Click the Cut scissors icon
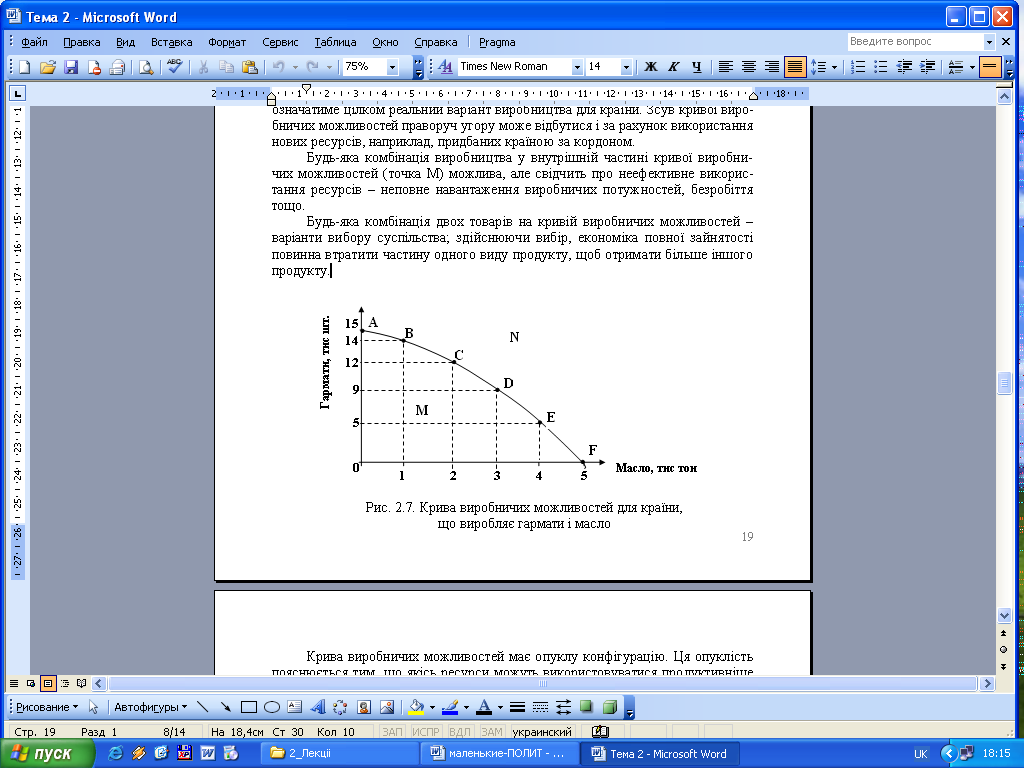The width and height of the screenshot is (1024, 768). 203,67
